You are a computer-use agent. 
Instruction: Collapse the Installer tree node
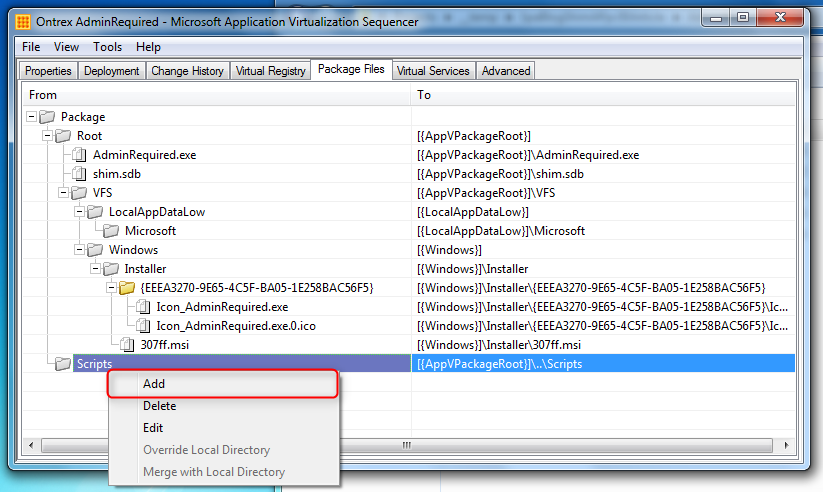click(95, 269)
